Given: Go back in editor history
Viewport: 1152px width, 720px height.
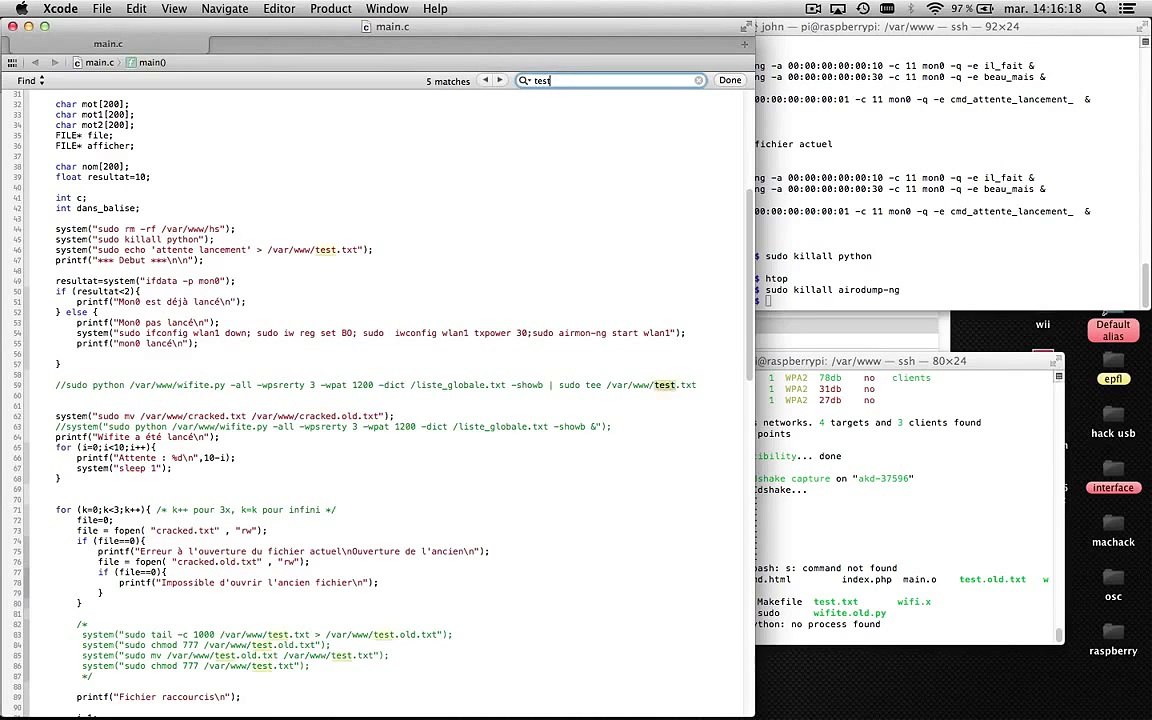Looking at the screenshot, I should tap(35, 62).
